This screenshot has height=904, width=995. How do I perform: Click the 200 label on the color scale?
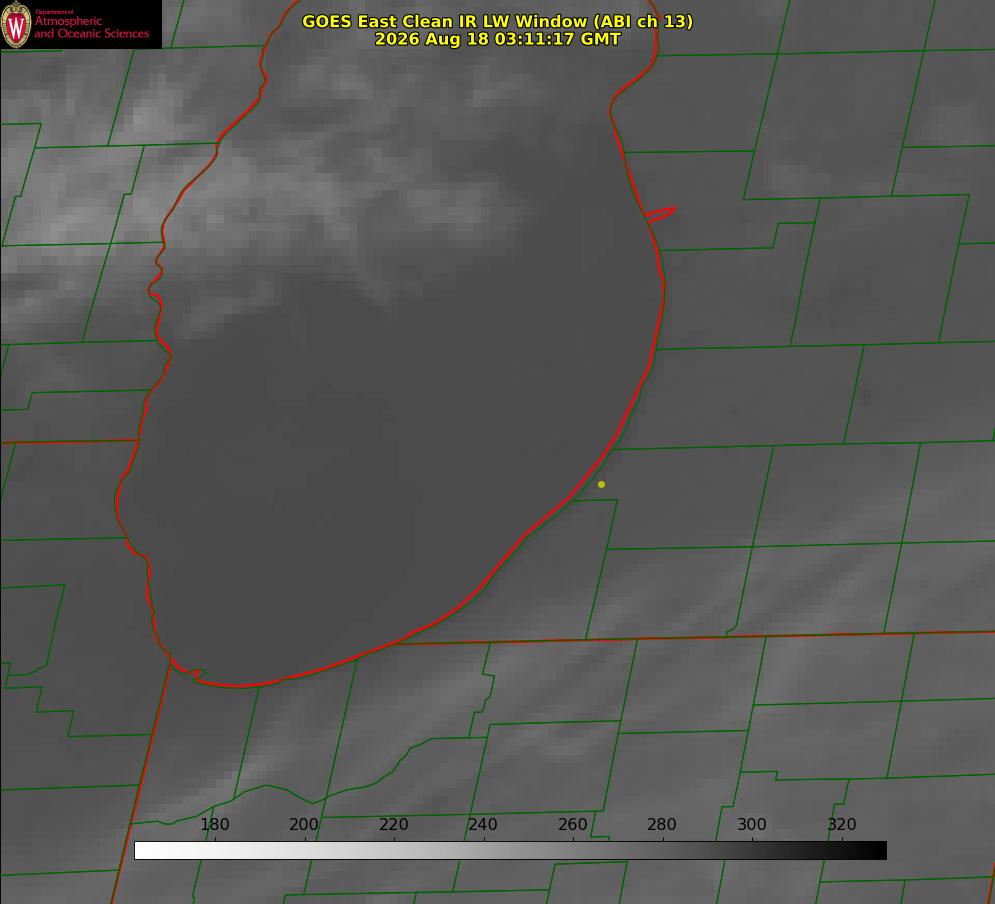pyautogui.click(x=304, y=824)
